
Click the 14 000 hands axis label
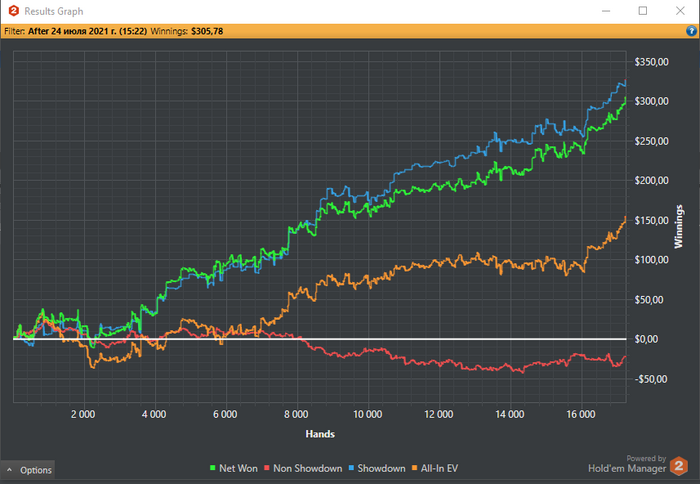[509, 414]
